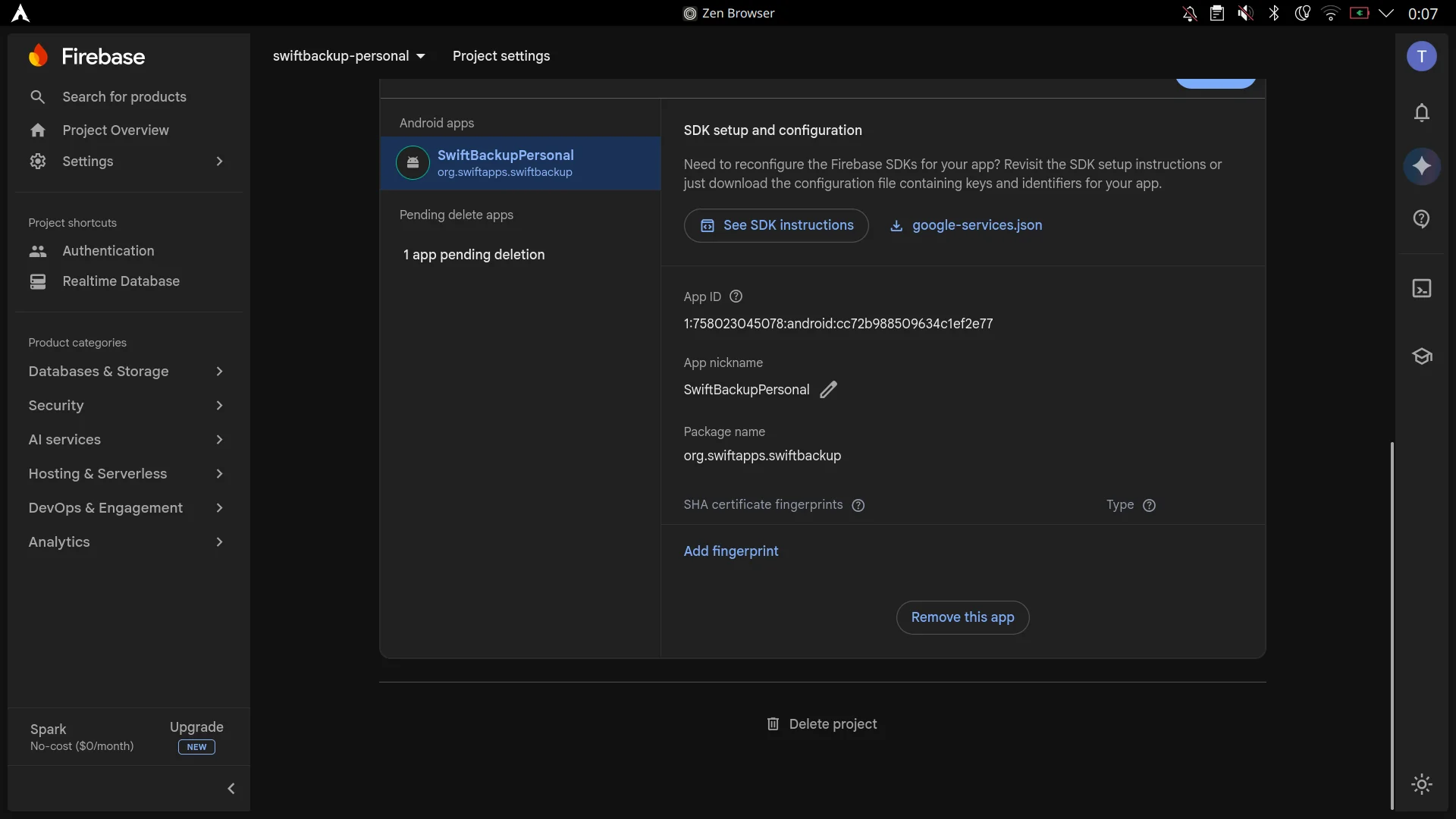The image size is (1456, 819).
Task: Open Gemini sparkle assistant
Action: 1422,166
